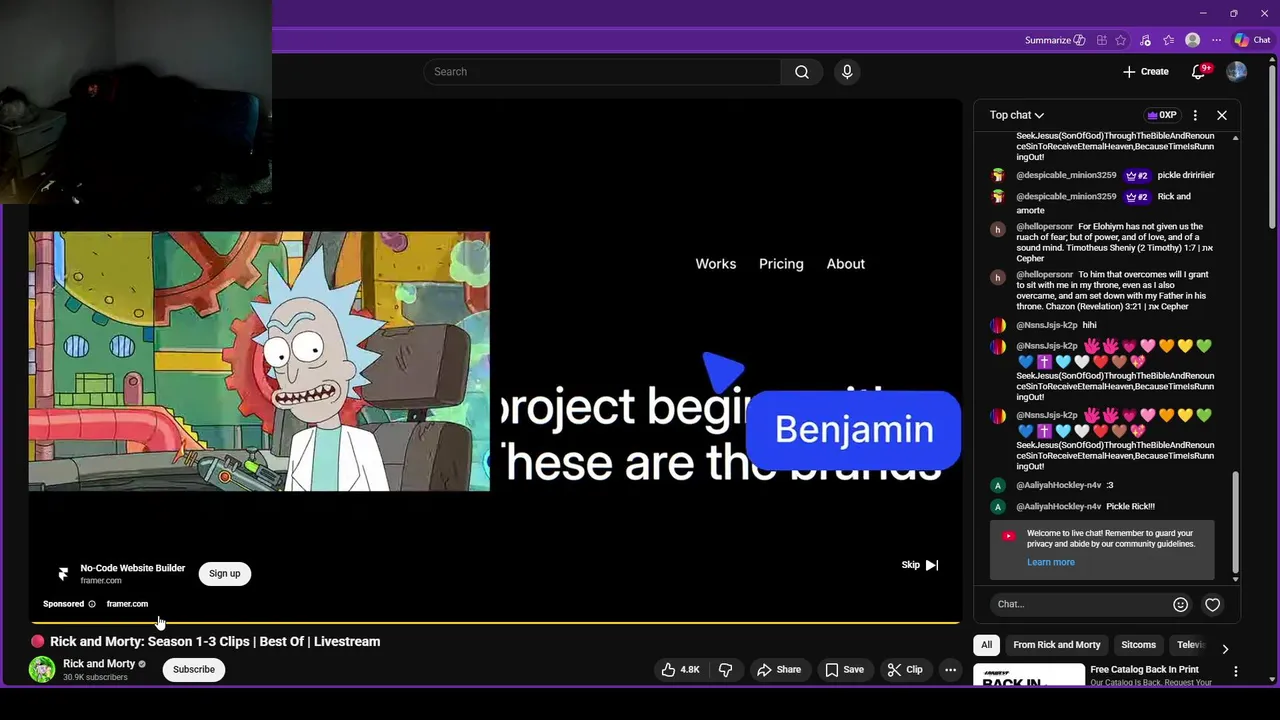Viewport: 1280px width, 720px height.
Task: Click the livestream video title
Action: click(215, 642)
